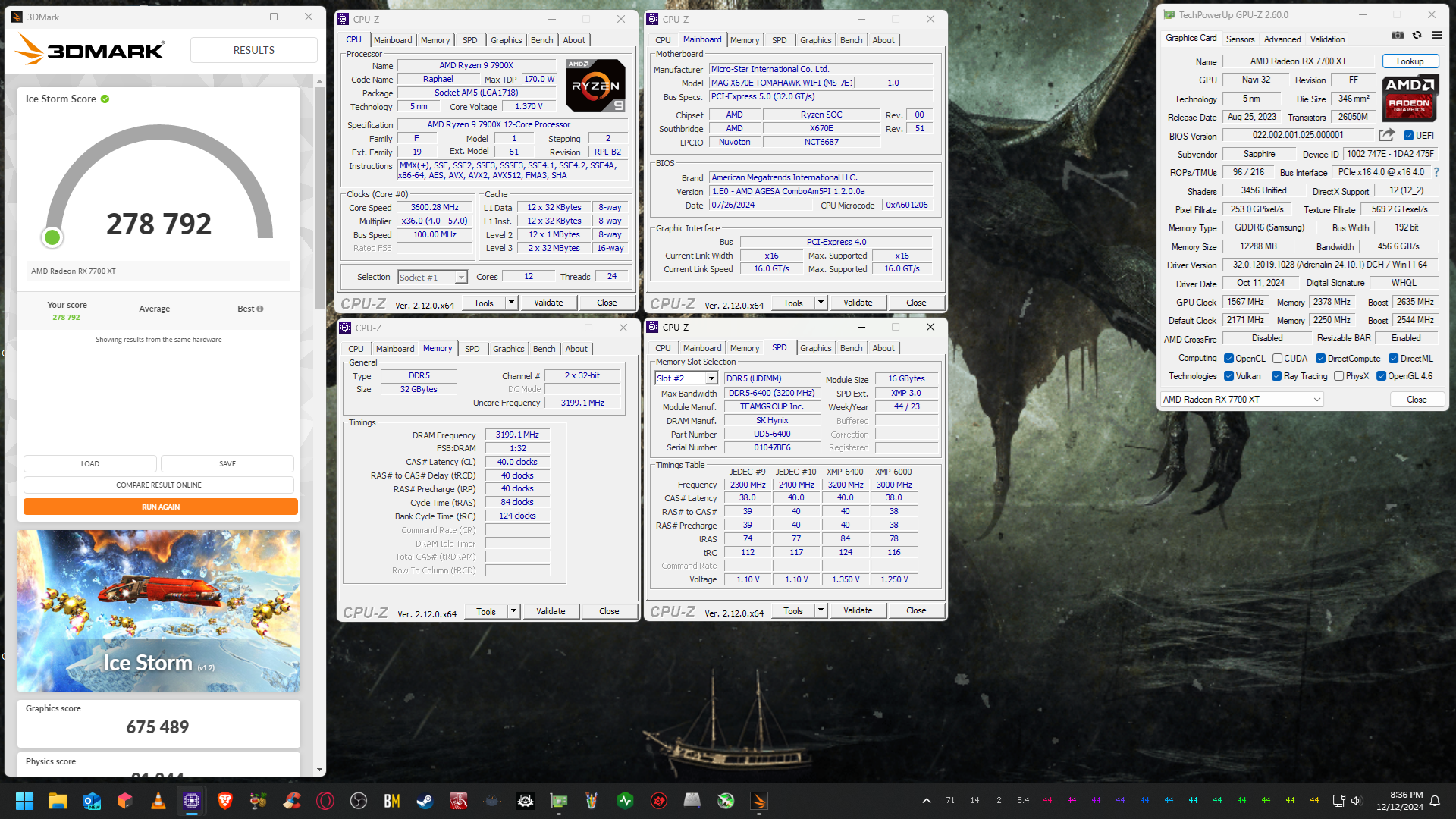Toggle the DirectML checkbox

point(1393,359)
